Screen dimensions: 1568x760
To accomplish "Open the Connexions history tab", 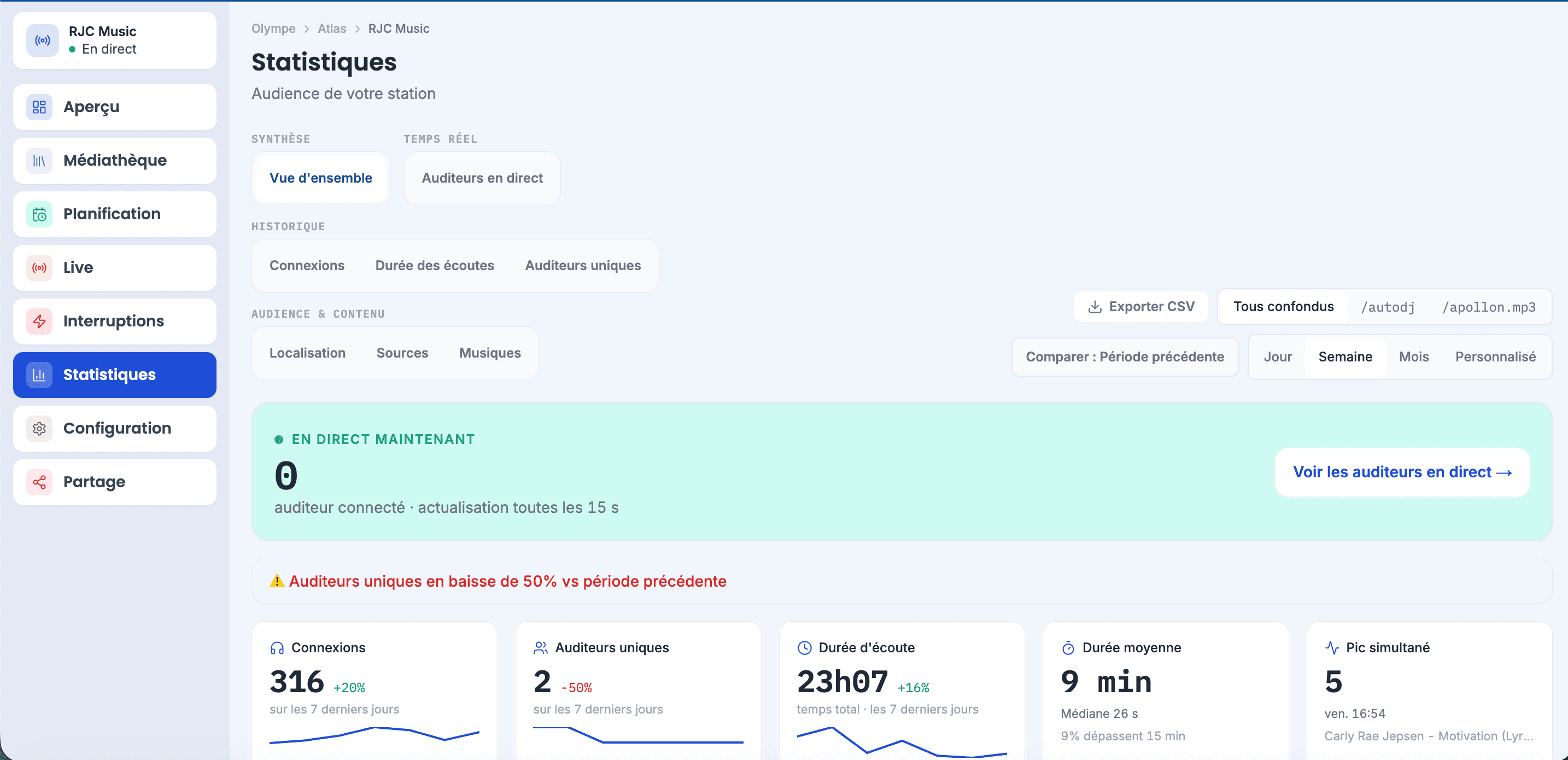I will tap(307, 266).
